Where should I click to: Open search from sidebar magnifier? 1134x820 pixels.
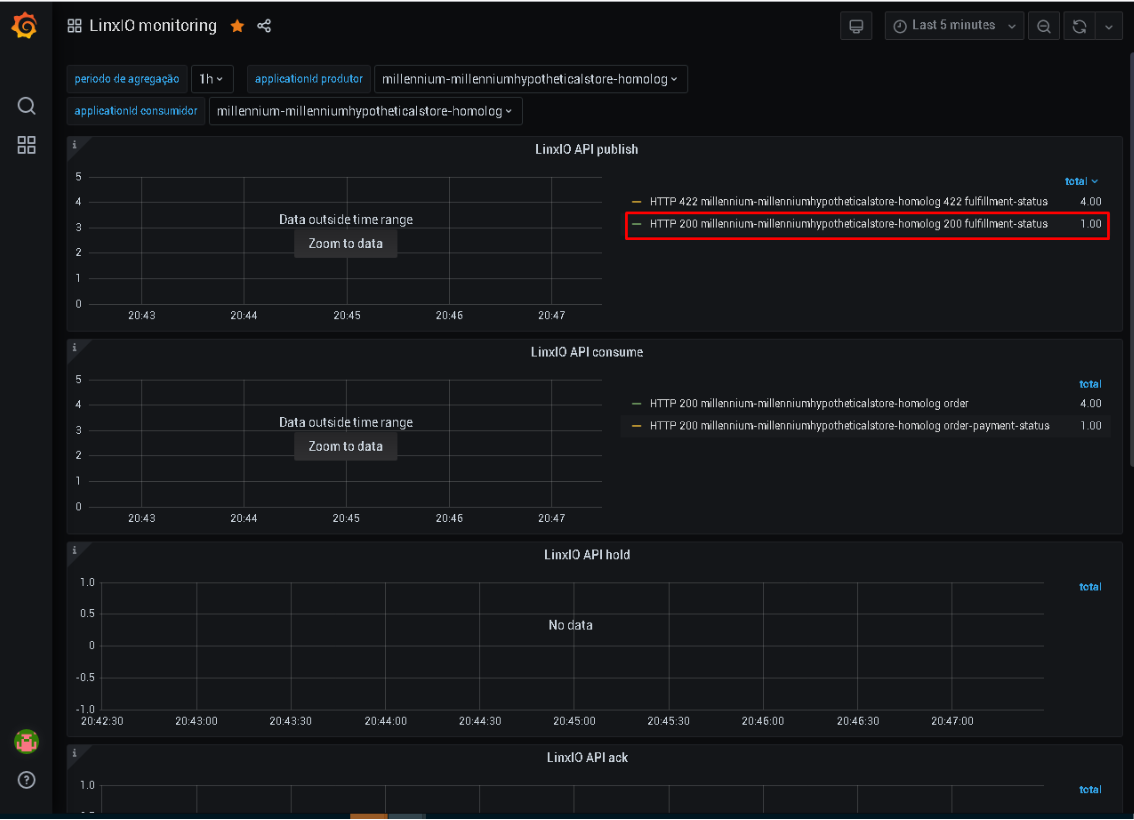(26, 106)
